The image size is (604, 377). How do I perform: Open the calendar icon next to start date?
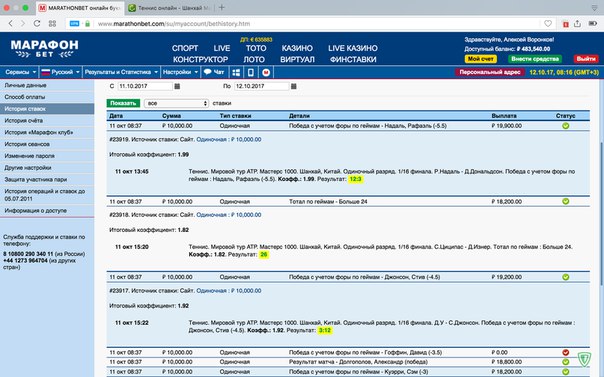coord(177,86)
